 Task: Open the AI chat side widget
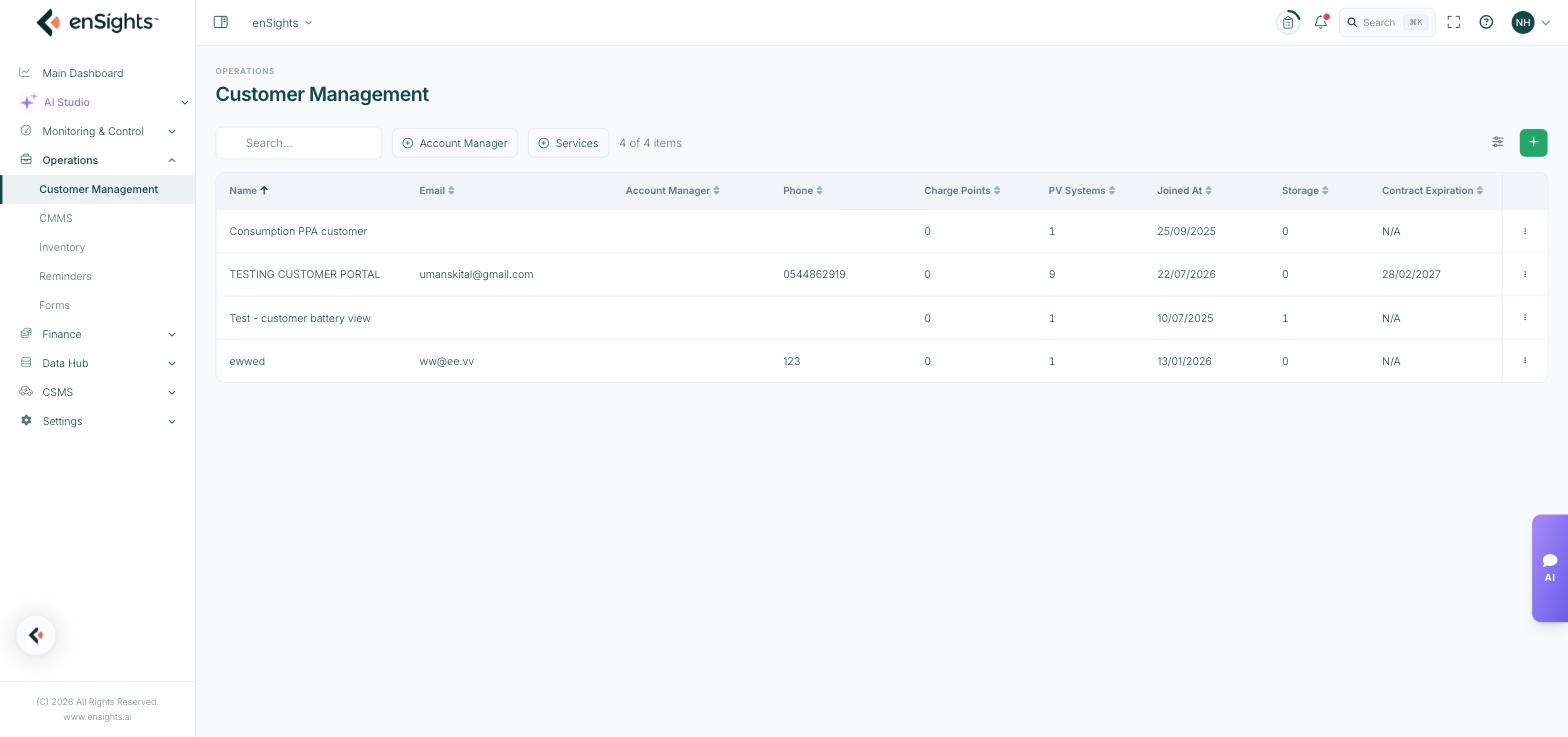pyautogui.click(x=1550, y=568)
